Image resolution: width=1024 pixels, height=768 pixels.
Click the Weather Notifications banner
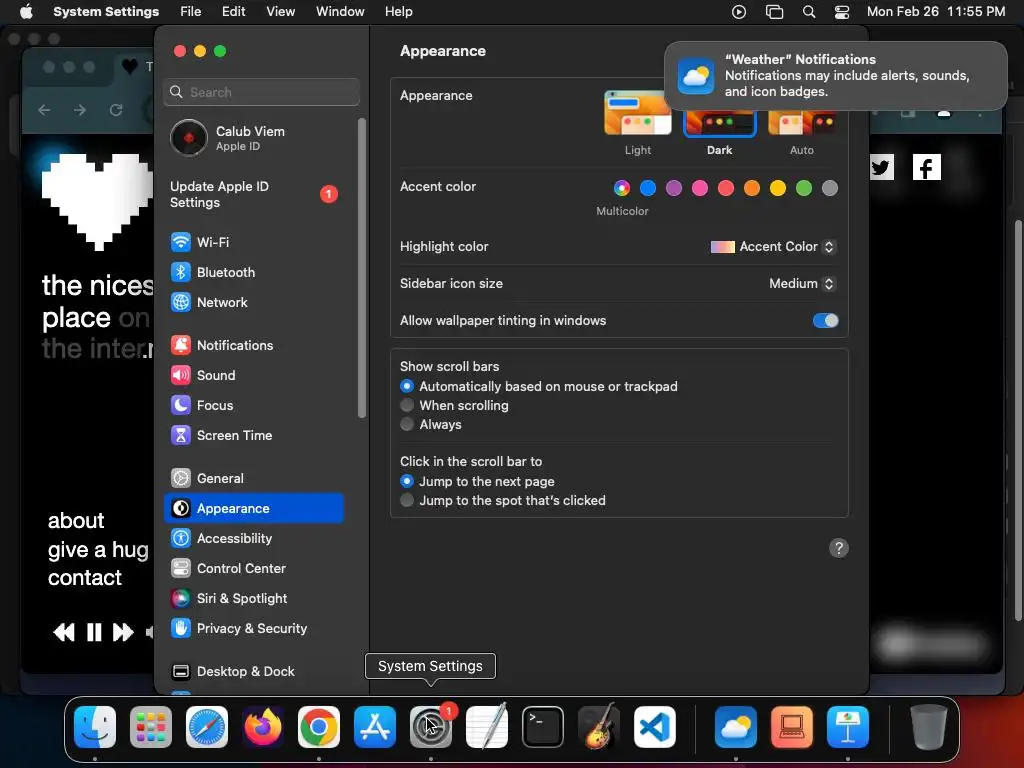(835, 76)
